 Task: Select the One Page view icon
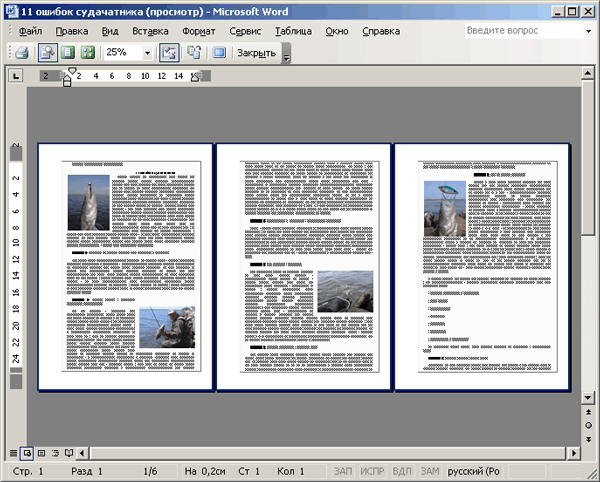[x=68, y=52]
